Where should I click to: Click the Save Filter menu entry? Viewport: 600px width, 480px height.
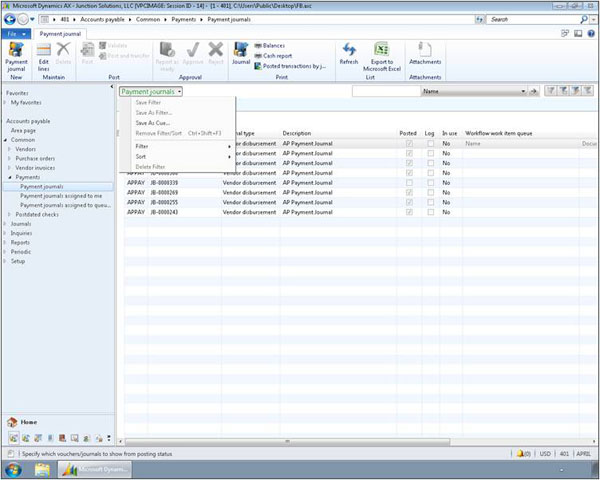coord(148,102)
